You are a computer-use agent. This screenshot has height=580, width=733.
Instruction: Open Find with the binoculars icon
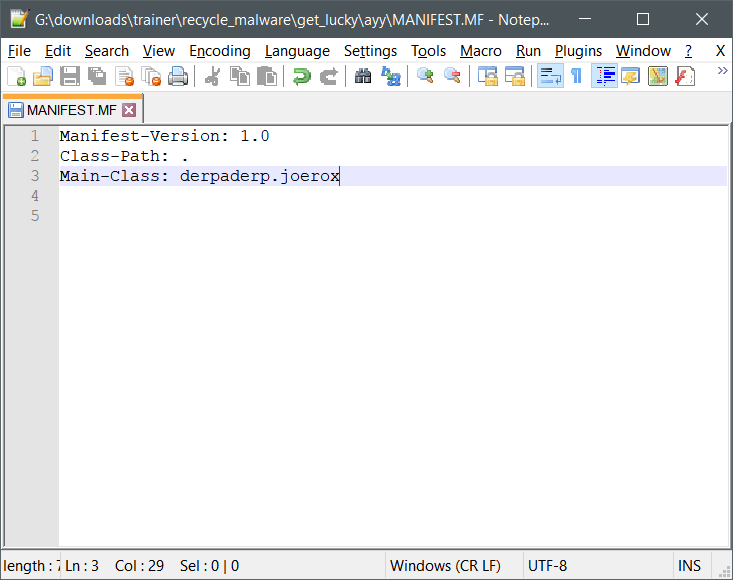coord(363,76)
